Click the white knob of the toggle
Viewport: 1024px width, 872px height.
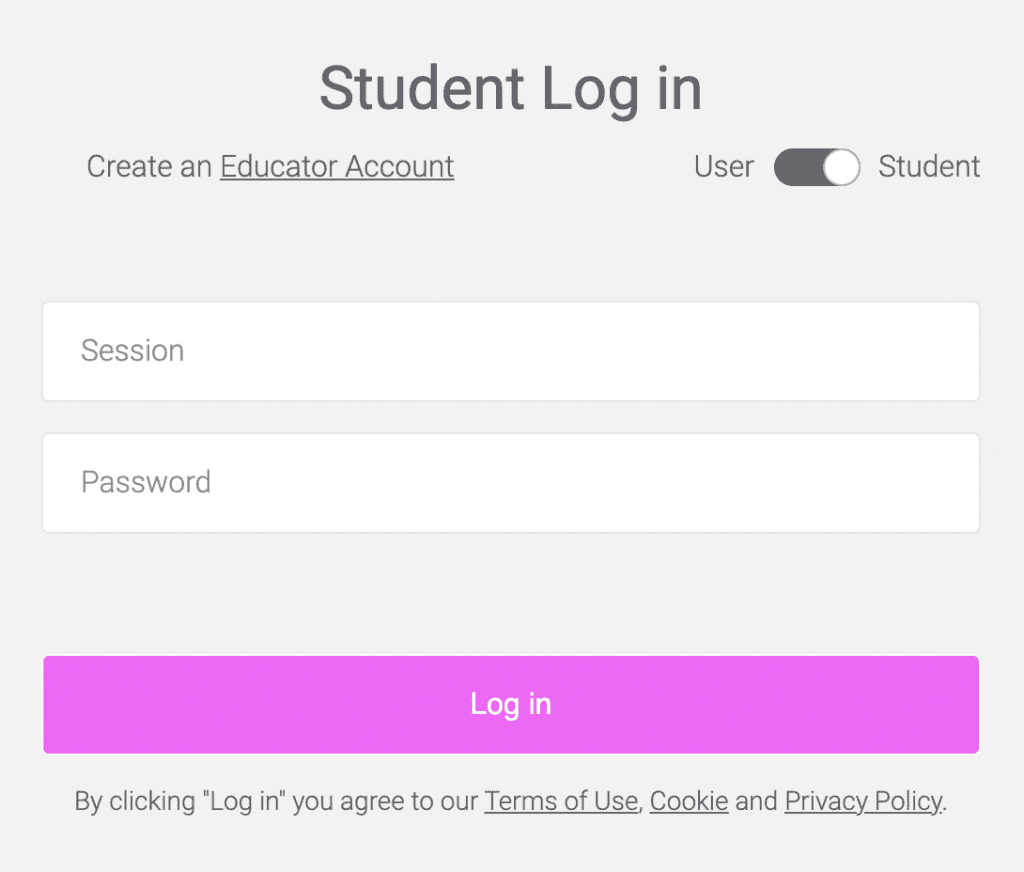(840, 167)
